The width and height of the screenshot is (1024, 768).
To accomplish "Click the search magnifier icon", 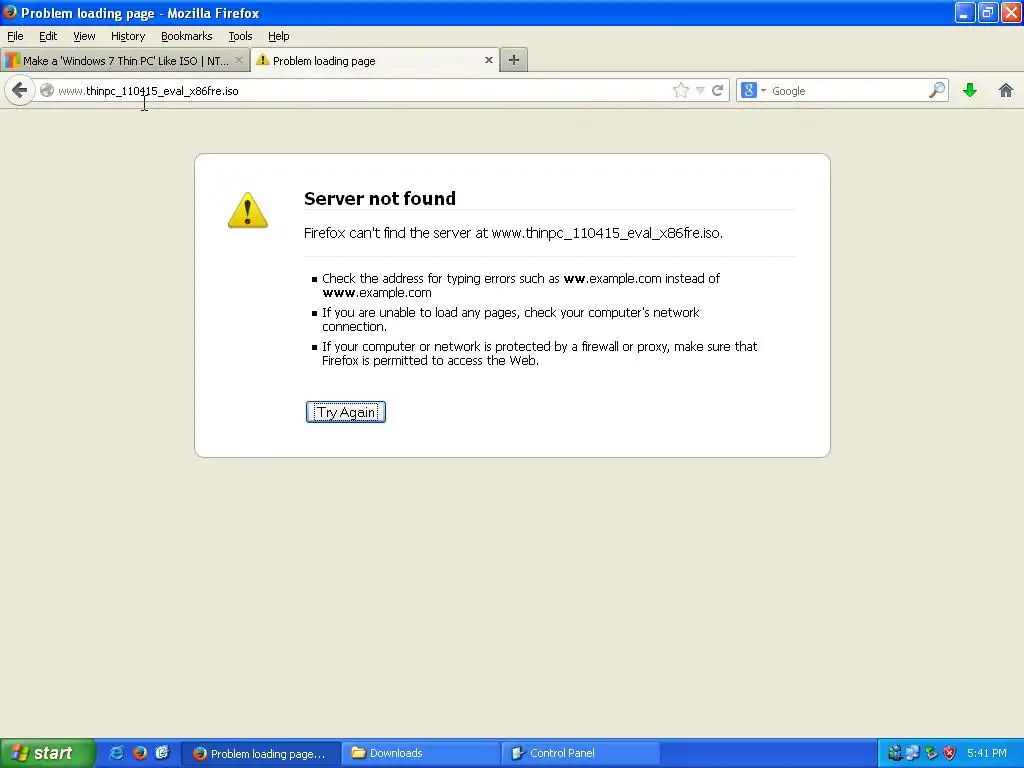I will (x=937, y=90).
